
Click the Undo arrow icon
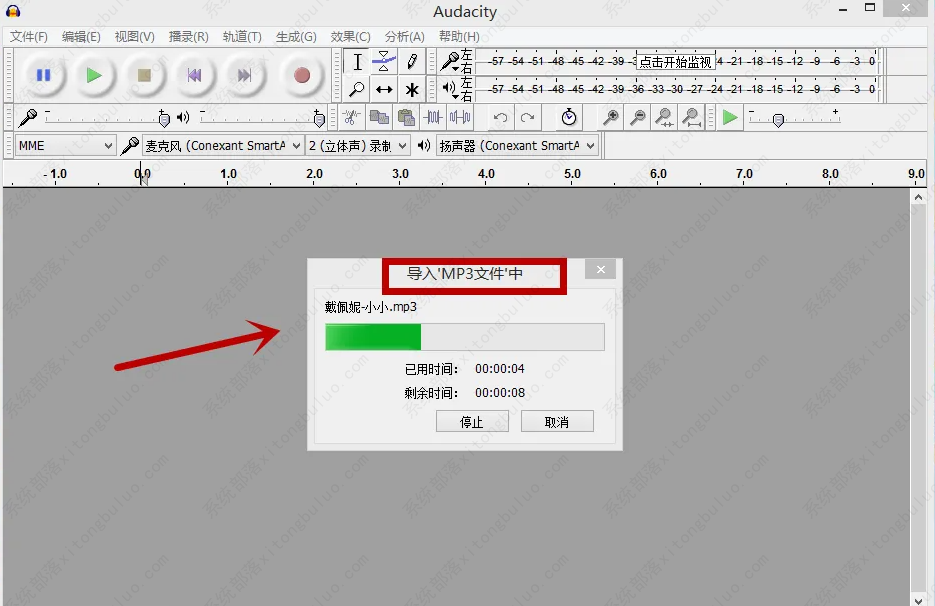point(500,118)
